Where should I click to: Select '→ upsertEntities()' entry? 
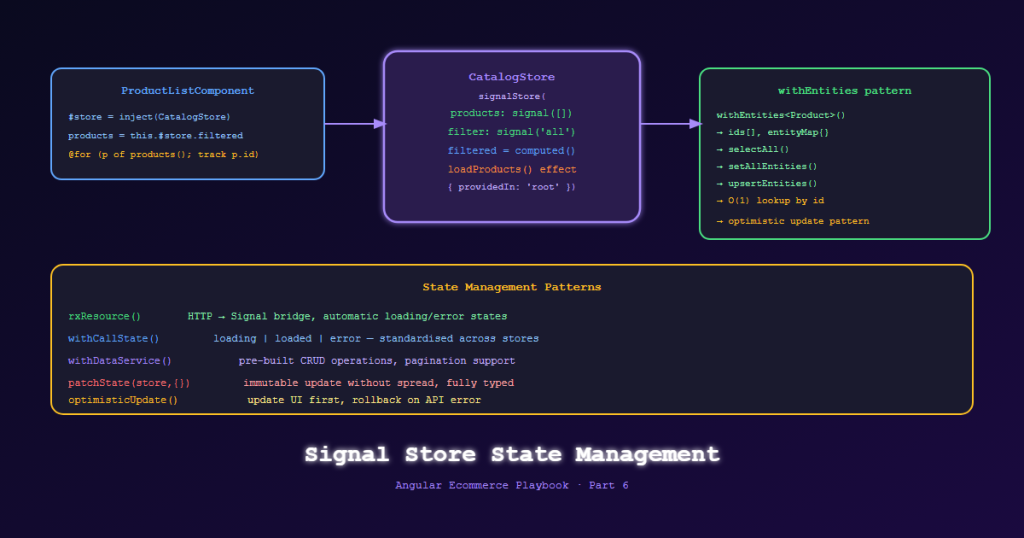[x=767, y=183]
